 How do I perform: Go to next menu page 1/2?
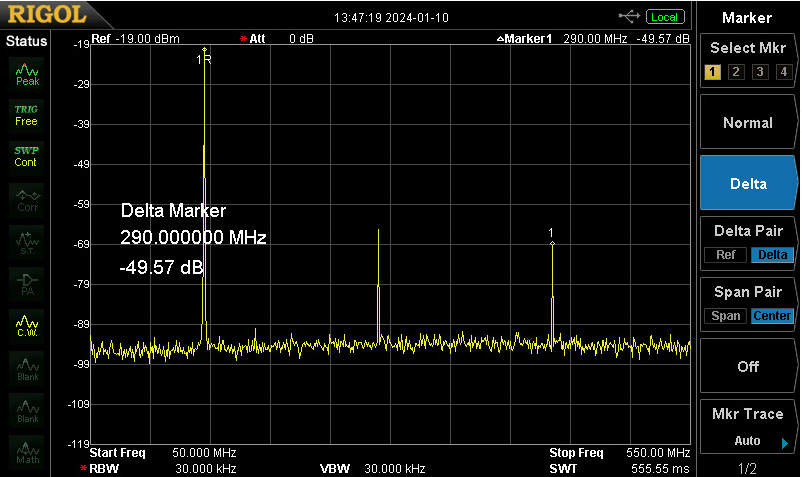(747, 468)
